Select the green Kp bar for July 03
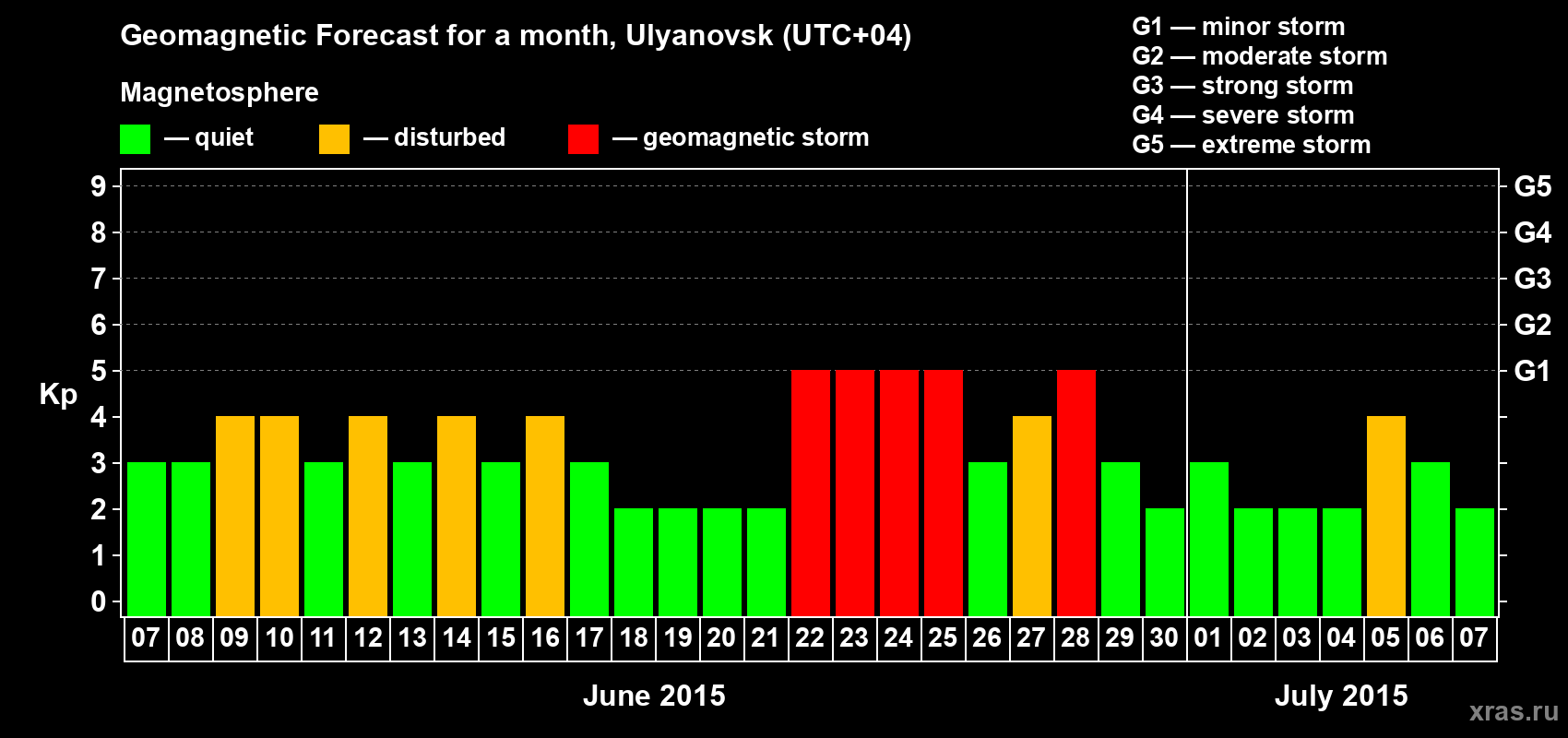The height and width of the screenshot is (738, 1568). click(1298, 563)
